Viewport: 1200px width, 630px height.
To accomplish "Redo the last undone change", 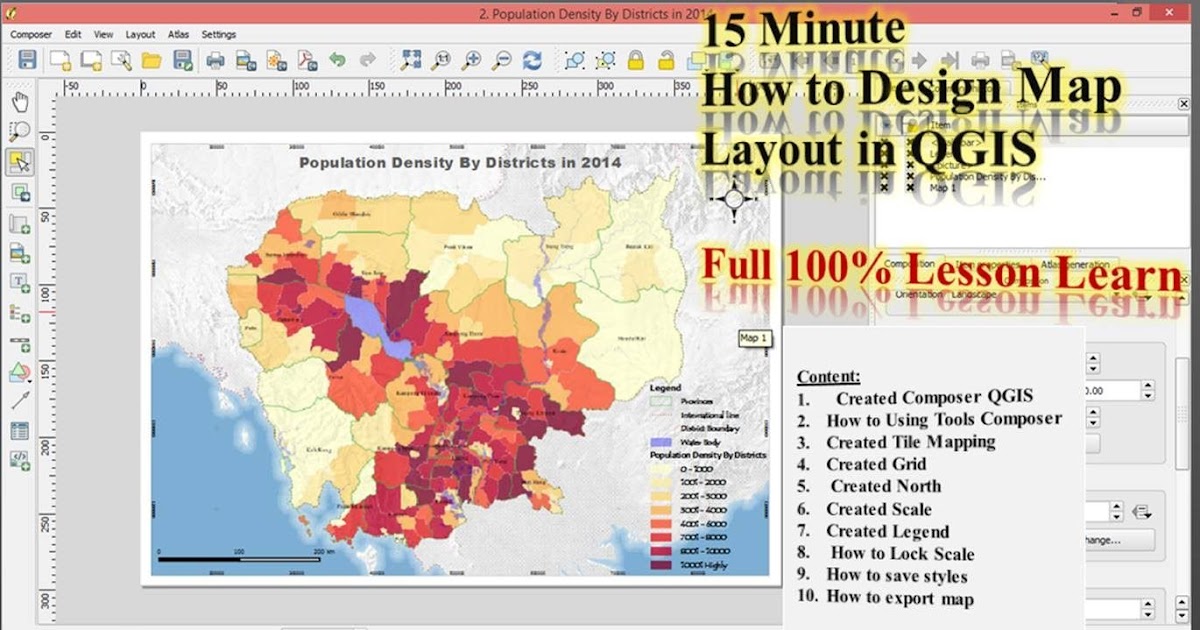I will click(x=368, y=60).
